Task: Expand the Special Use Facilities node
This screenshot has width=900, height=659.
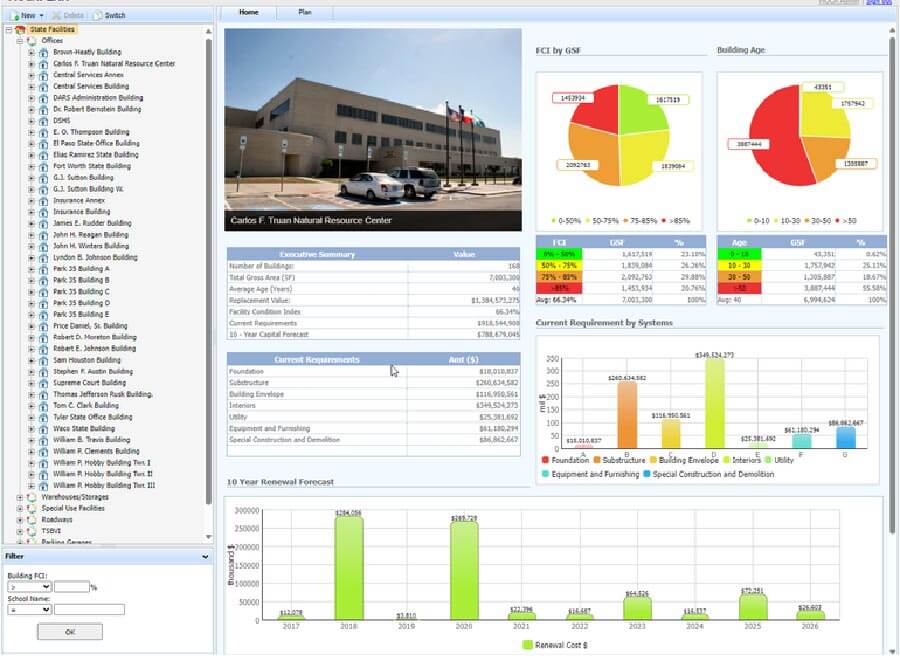Action: tap(20, 509)
